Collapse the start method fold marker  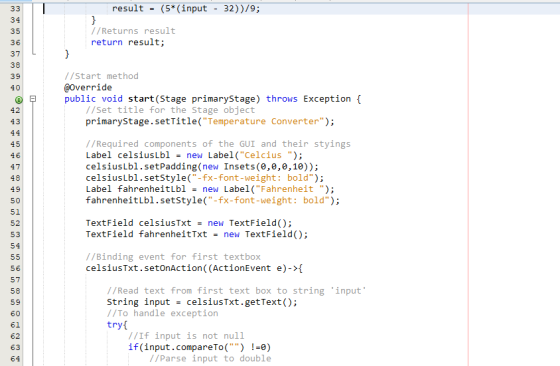tap(33, 99)
